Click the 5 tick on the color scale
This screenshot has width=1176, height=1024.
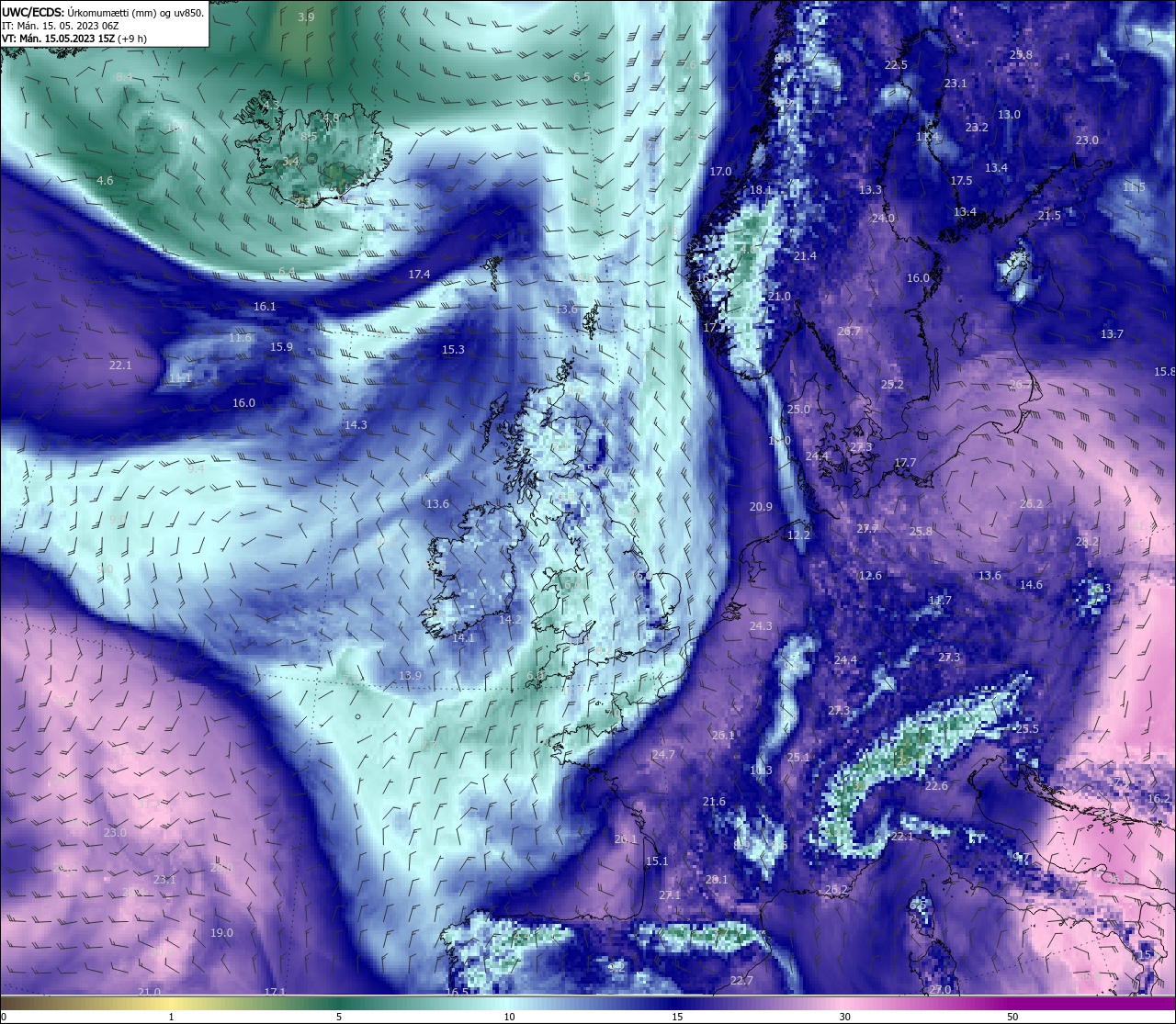coord(339,1018)
